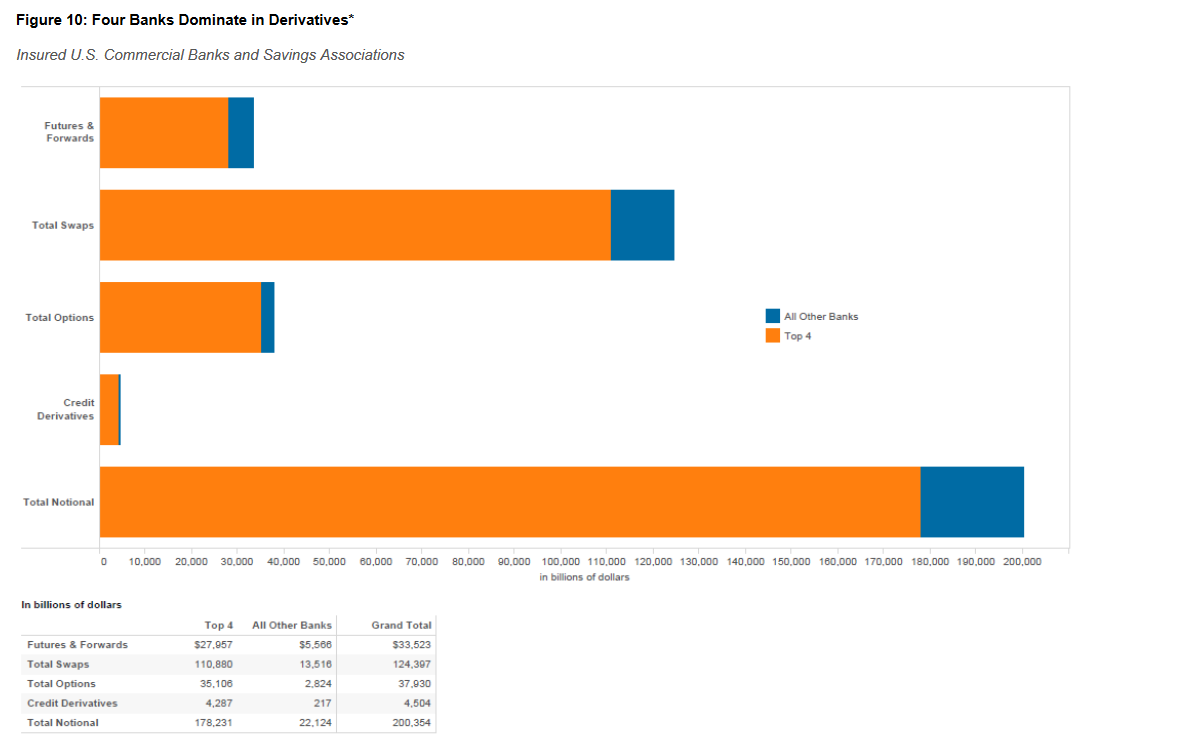Viewport: 1178px width, 741px height.
Task: Click the table cell '110,880'
Action: pos(213,664)
